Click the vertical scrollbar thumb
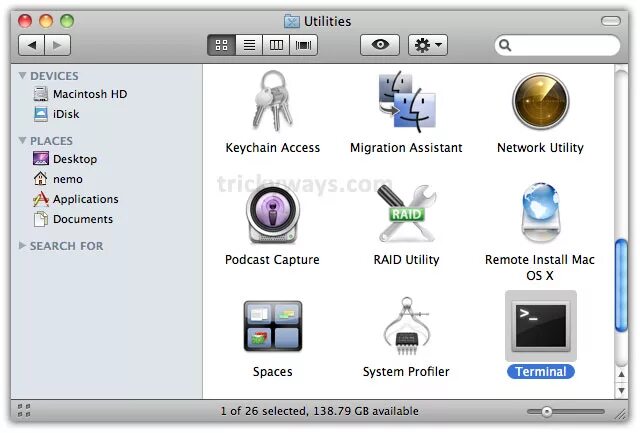 tap(621, 285)
